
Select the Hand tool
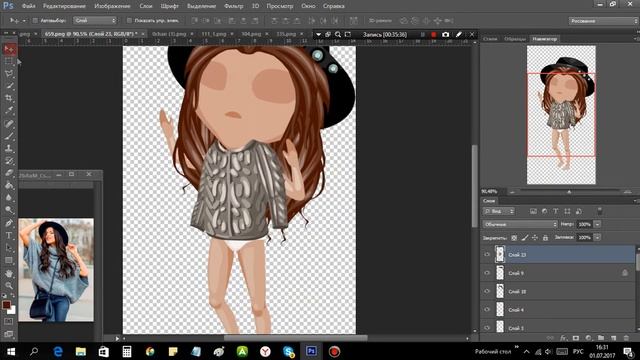point(9,273)
